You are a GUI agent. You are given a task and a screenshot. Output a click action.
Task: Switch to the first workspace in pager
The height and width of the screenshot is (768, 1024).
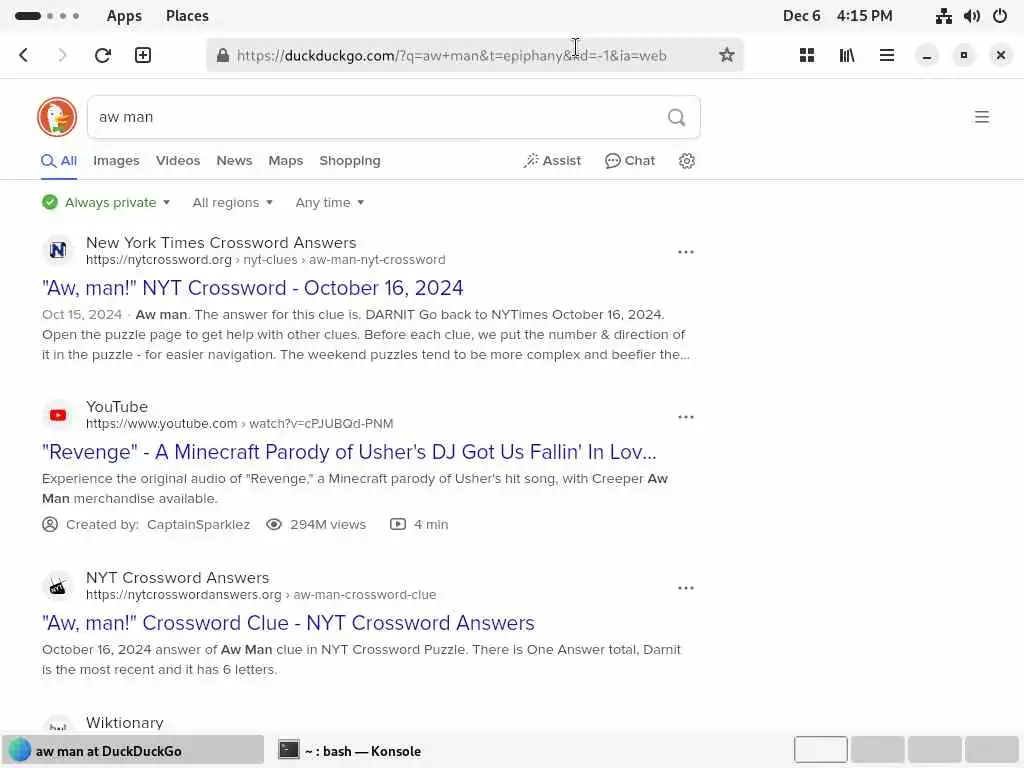821,750
